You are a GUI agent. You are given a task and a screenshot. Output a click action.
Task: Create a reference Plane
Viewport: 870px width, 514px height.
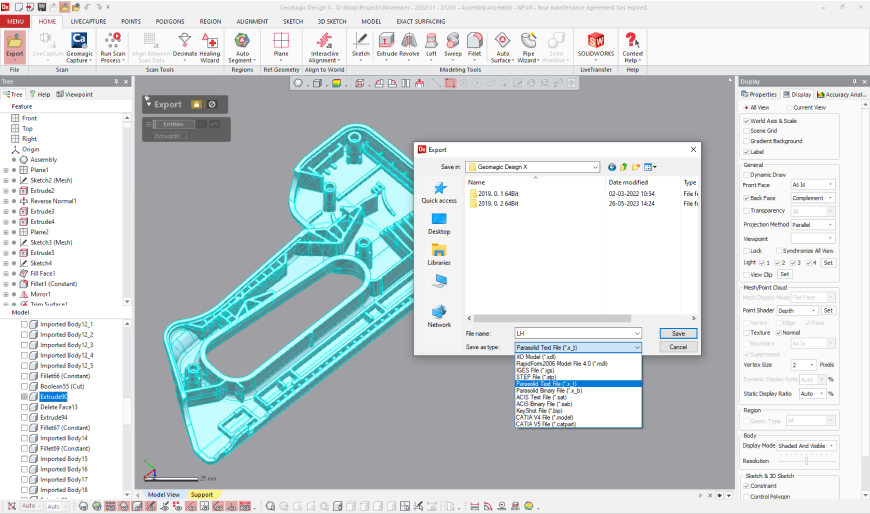click(x=281, y=46)
